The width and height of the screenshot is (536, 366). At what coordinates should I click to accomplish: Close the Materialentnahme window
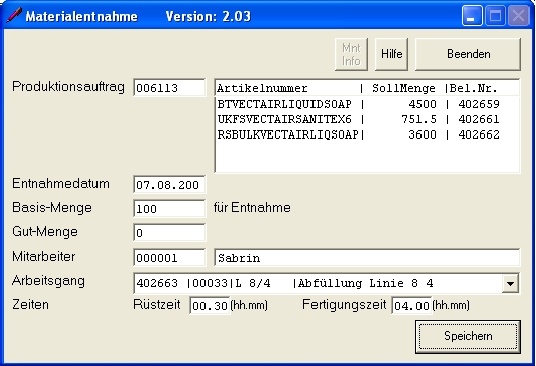click(x=519, y=16)
